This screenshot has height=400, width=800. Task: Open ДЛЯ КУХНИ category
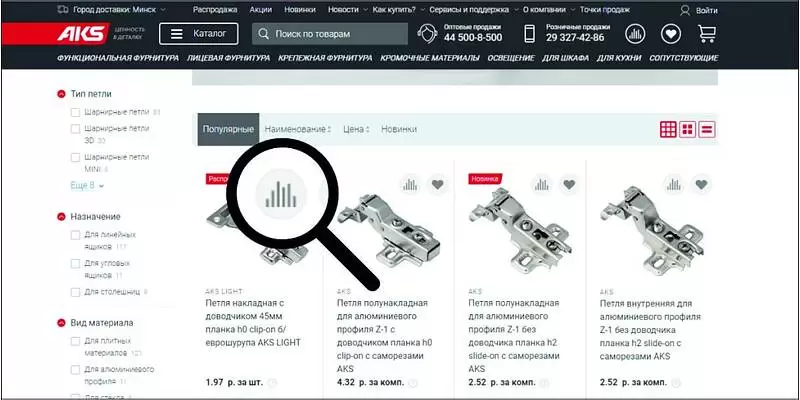619,58
